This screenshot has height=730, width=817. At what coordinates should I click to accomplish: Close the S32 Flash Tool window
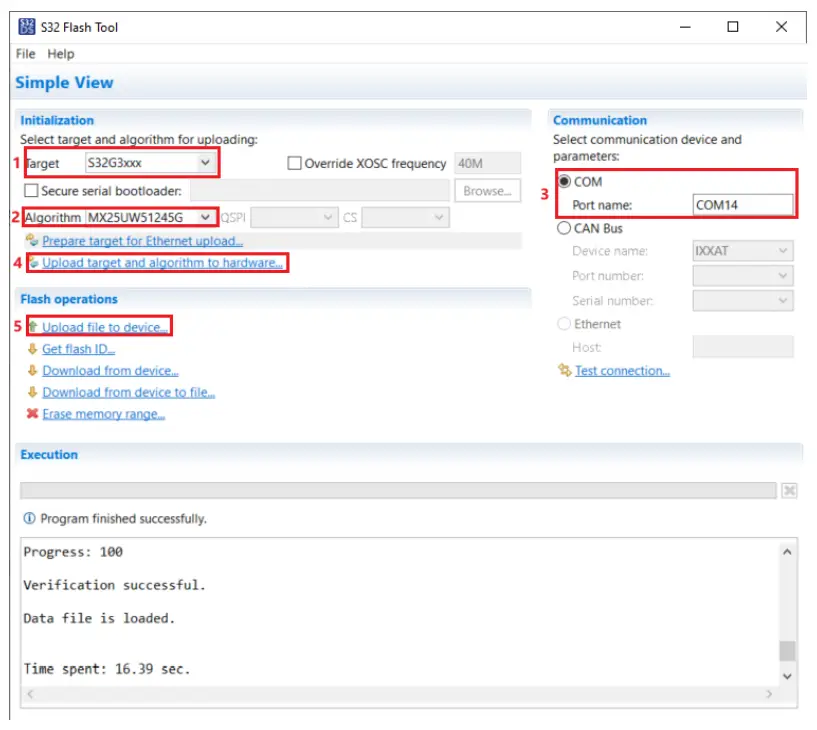781,27
